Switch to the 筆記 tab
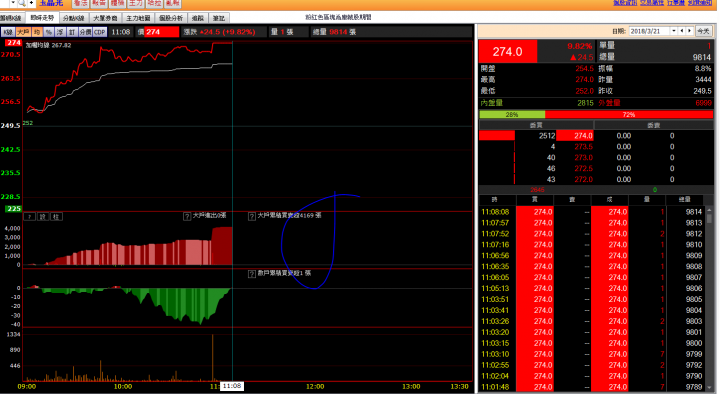Screen dimensions: 720x394 219,18
